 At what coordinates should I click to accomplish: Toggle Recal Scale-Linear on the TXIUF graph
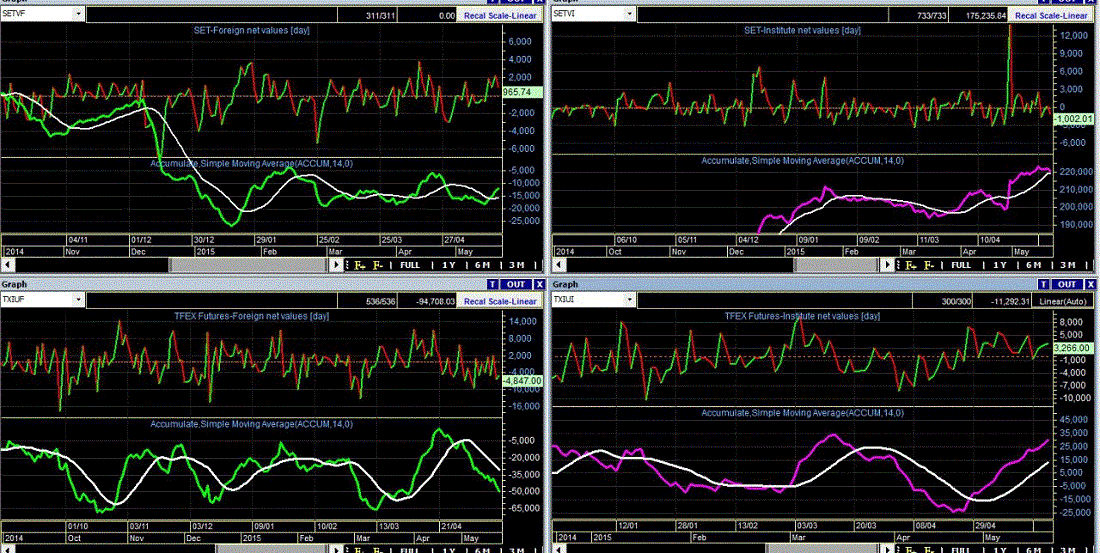coord(499,300)
